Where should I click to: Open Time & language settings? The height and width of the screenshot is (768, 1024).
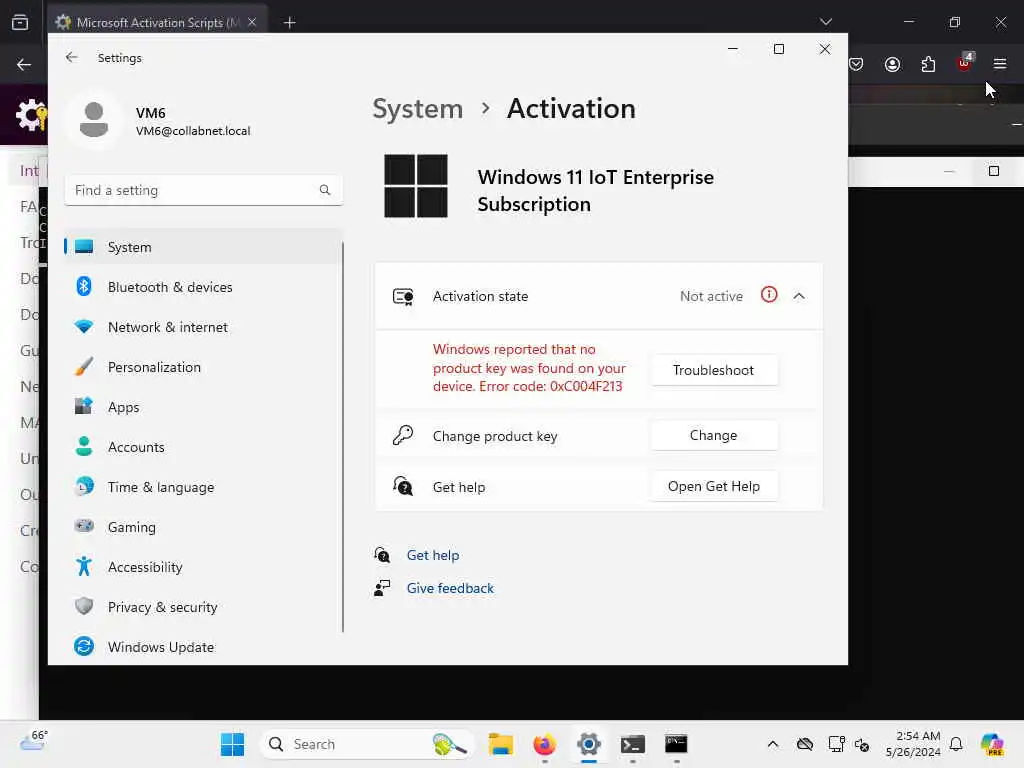click(x=203, y=487)
